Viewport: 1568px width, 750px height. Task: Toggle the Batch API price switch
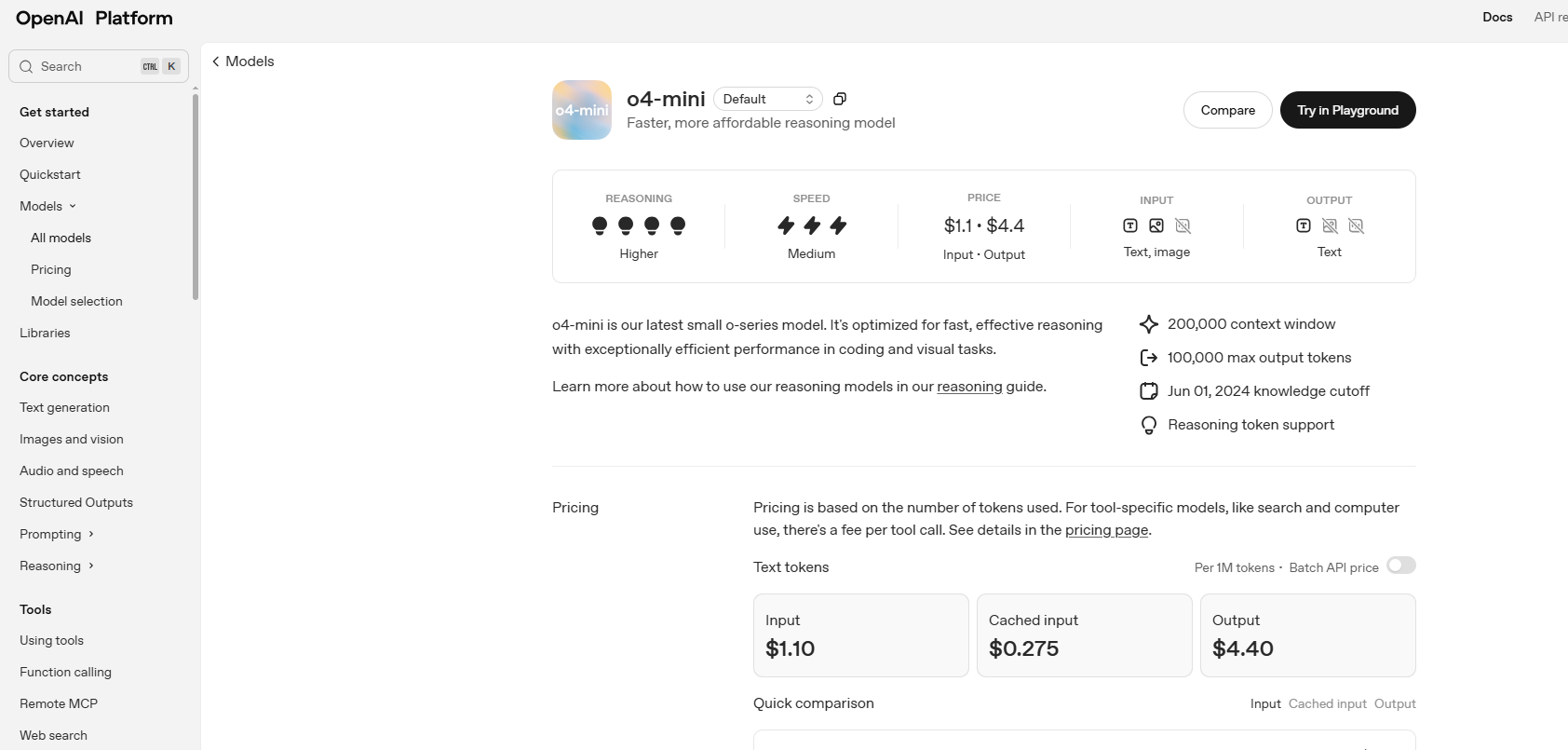[1400, 566]
